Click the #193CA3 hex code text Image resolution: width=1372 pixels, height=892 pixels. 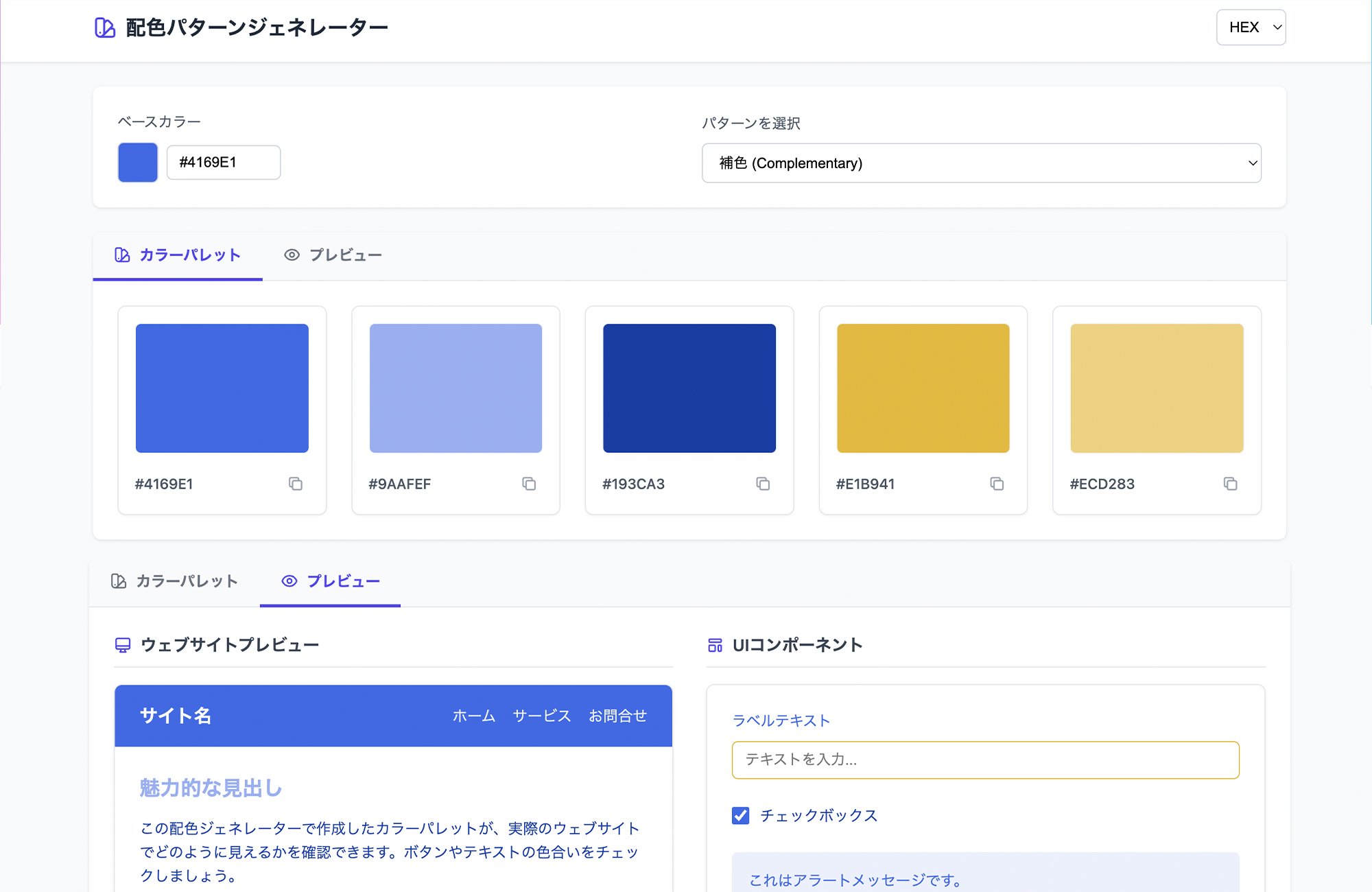point(633,484)
